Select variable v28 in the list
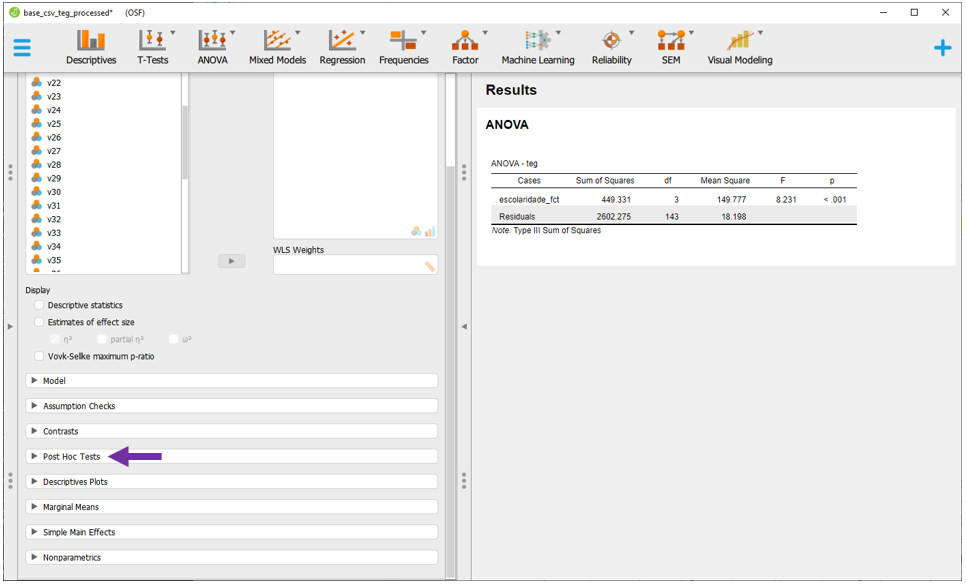Image resolution: width=966 pixels, height=584 pixels. click(x=54, y=164)
